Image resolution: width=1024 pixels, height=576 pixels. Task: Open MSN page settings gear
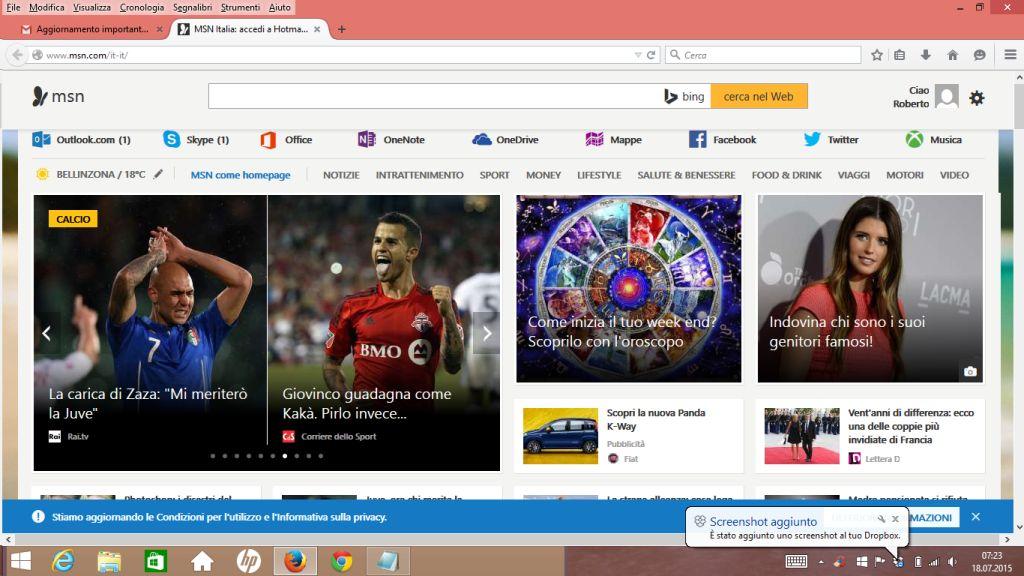(x=976, y=98)
